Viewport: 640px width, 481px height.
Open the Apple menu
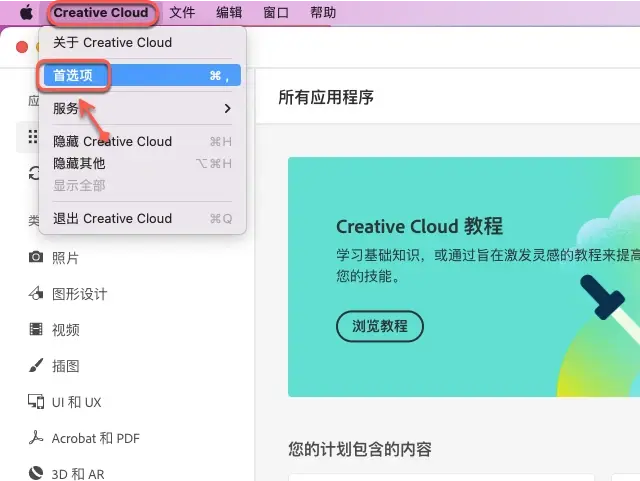(27, 13)
